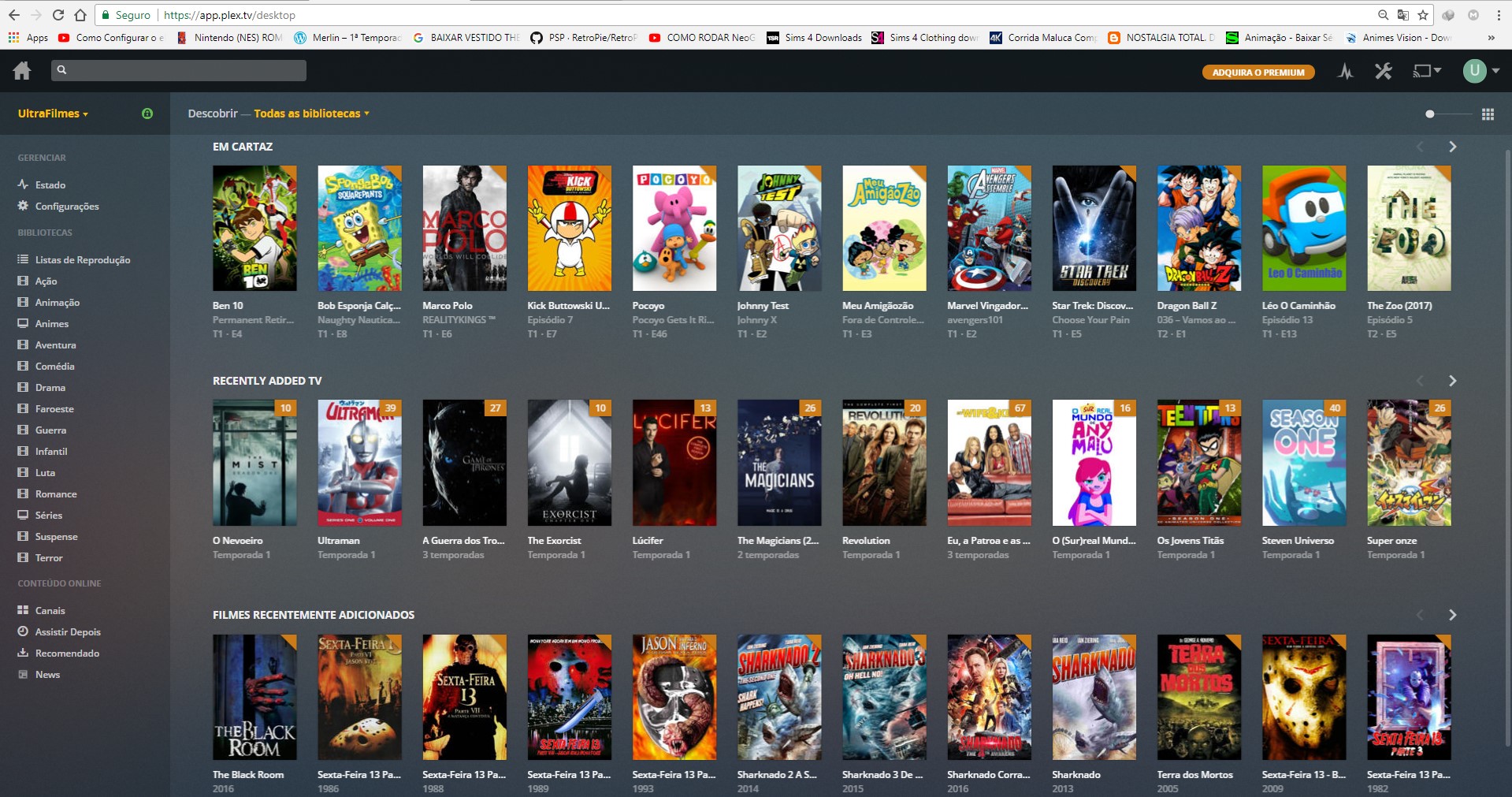Image resolution: width=1512 pixels, height=797 pixels.
Task: Click the Listas de Reprodução icon
Action: pyautogui.click(x=23, y=259)
